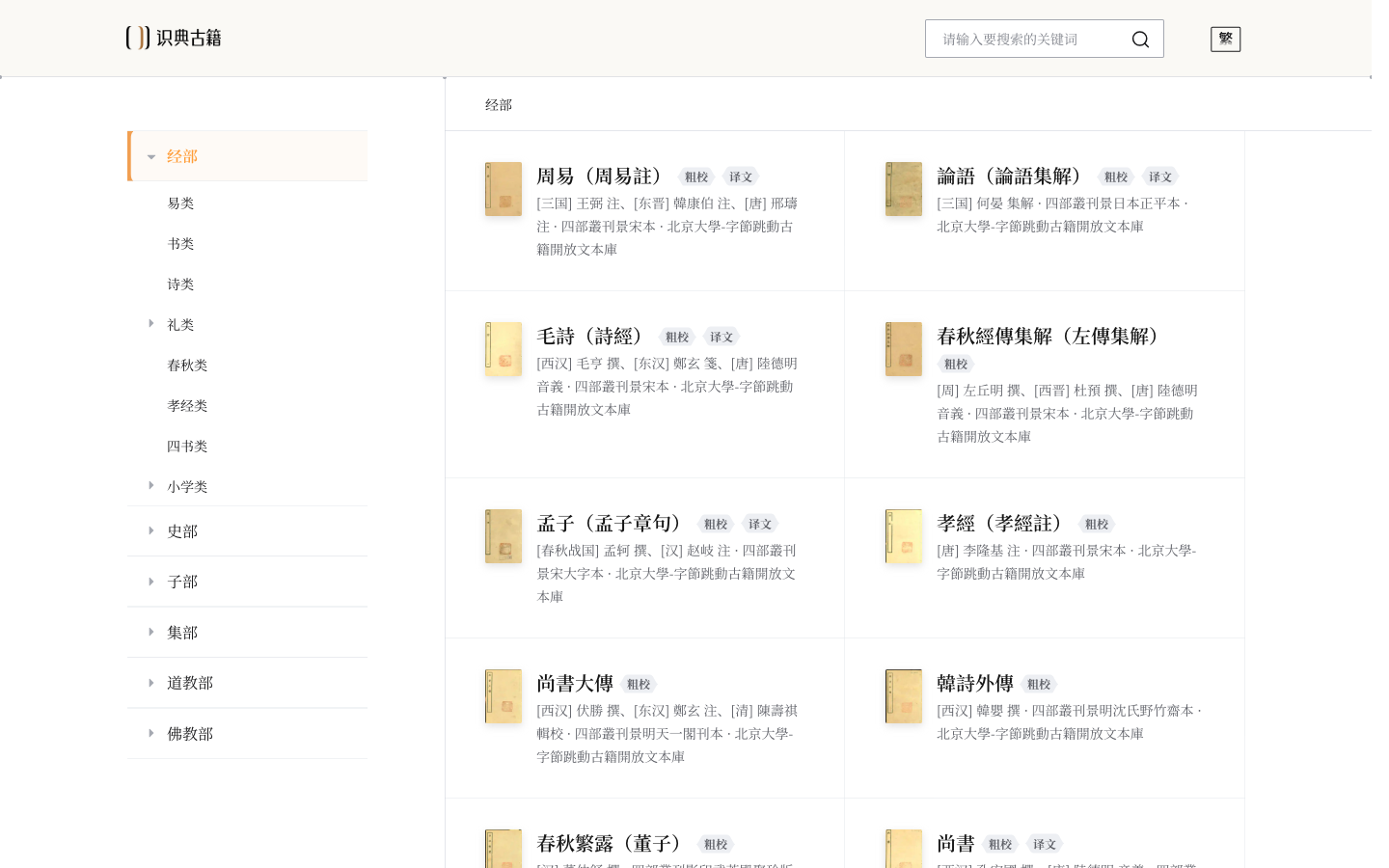Image resolution: width=1389 pixels, height=868 pixels.
Task: Click 粗校 tag on 論語
Action: [x=1116, y=176]
